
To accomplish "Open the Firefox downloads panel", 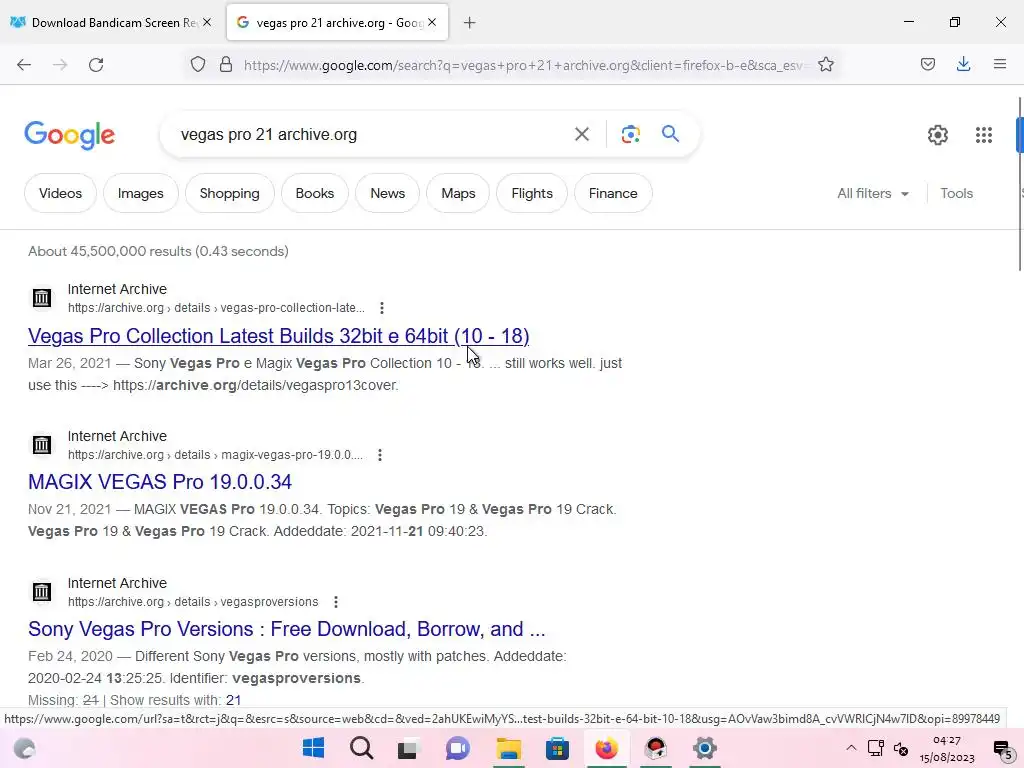I will tap(963, 64).
